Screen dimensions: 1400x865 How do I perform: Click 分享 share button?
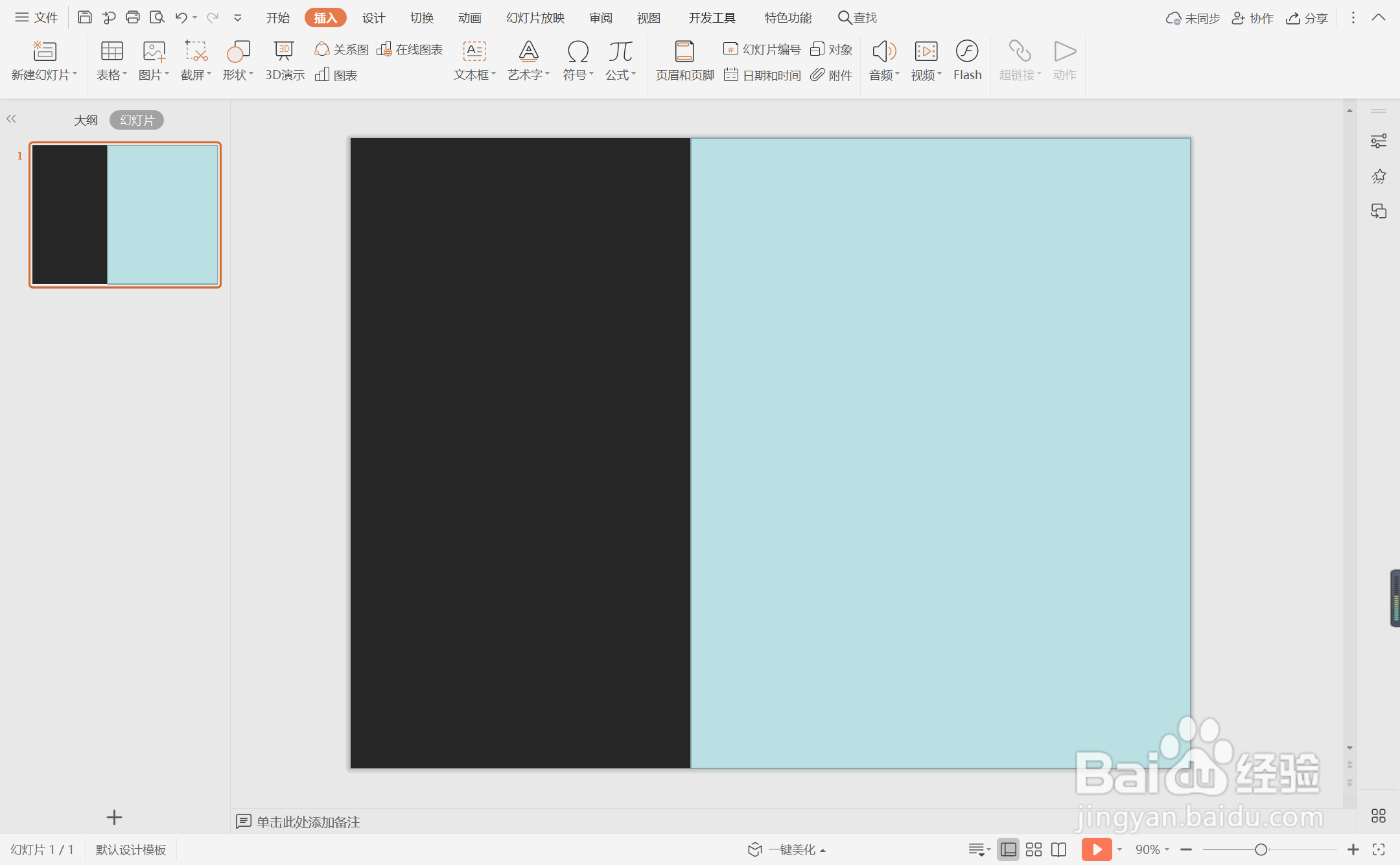[1307, 18]
